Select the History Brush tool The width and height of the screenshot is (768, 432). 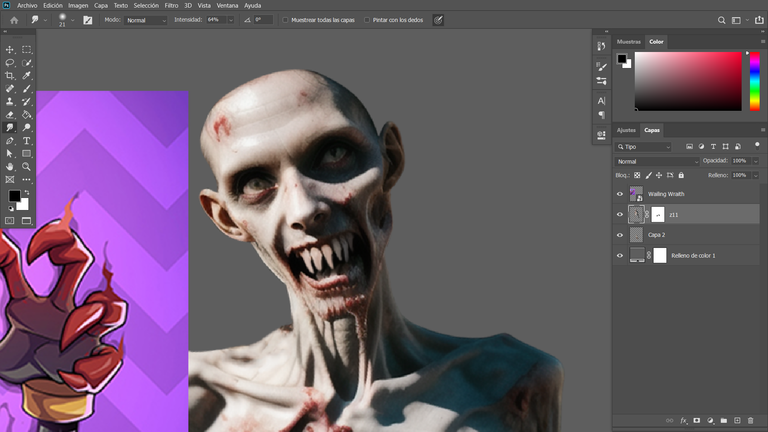point(26,101)
